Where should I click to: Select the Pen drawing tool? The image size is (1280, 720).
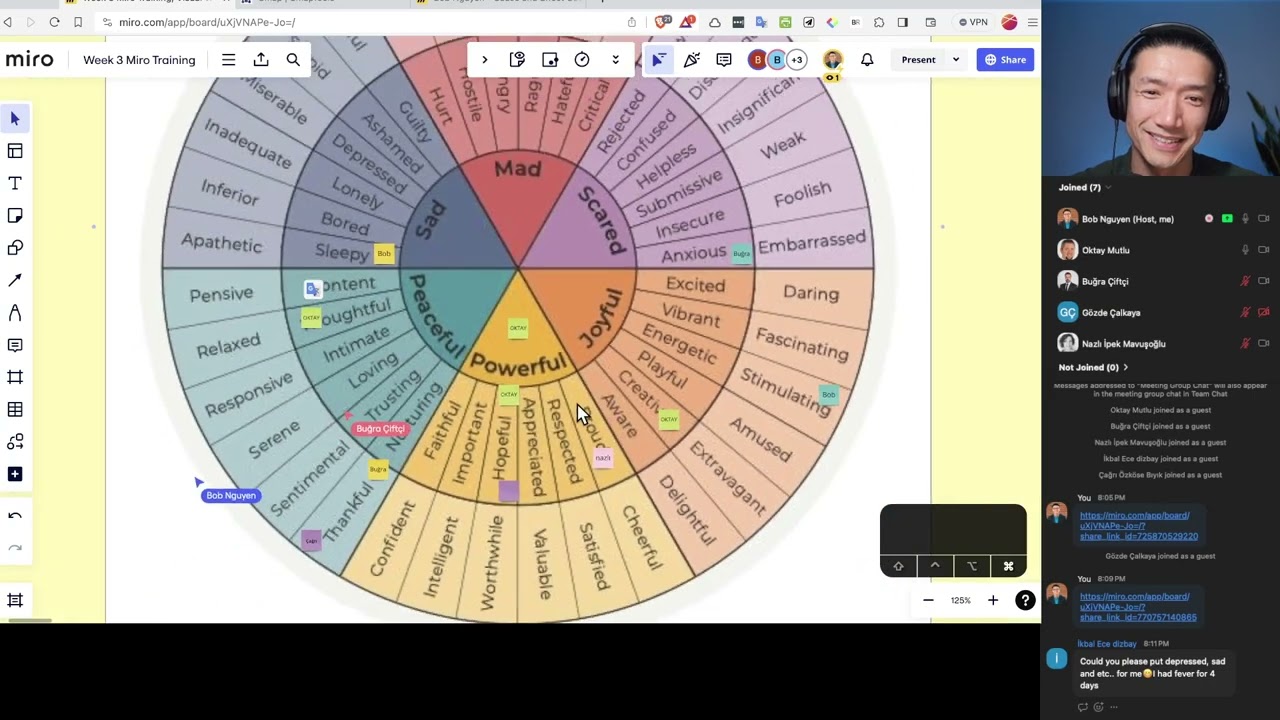point(15,313)
